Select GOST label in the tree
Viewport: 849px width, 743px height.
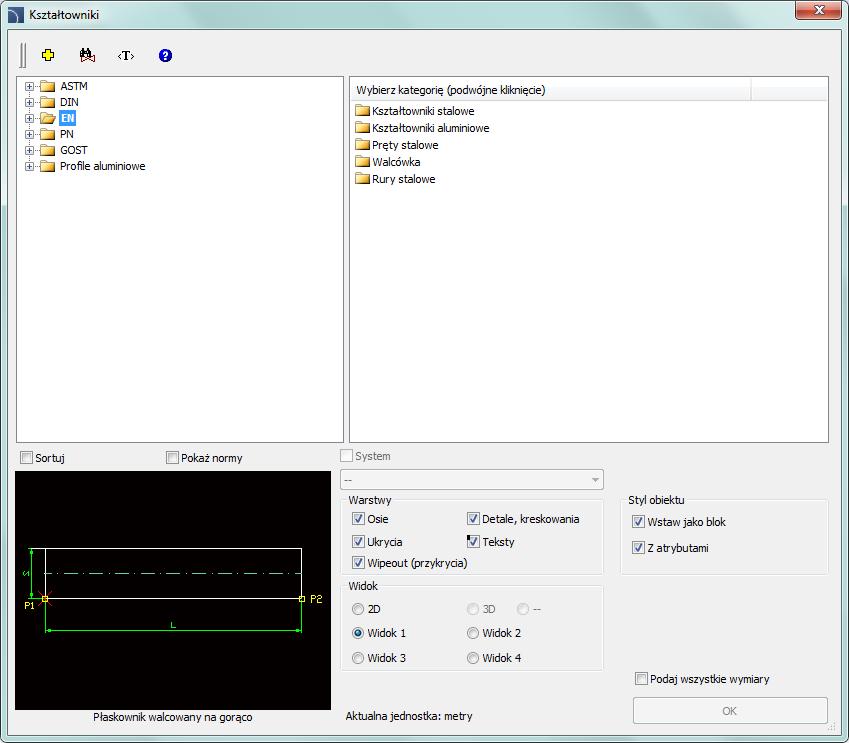point(74,151)
